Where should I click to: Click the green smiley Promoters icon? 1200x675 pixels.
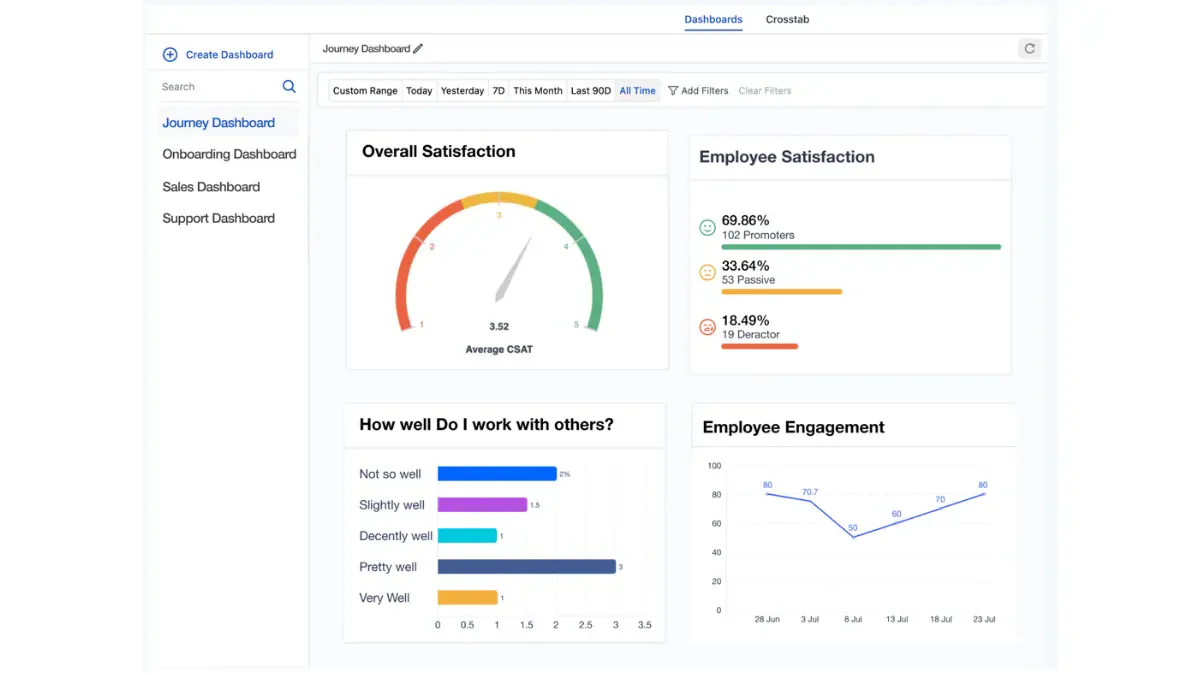(x=707, y=228)
